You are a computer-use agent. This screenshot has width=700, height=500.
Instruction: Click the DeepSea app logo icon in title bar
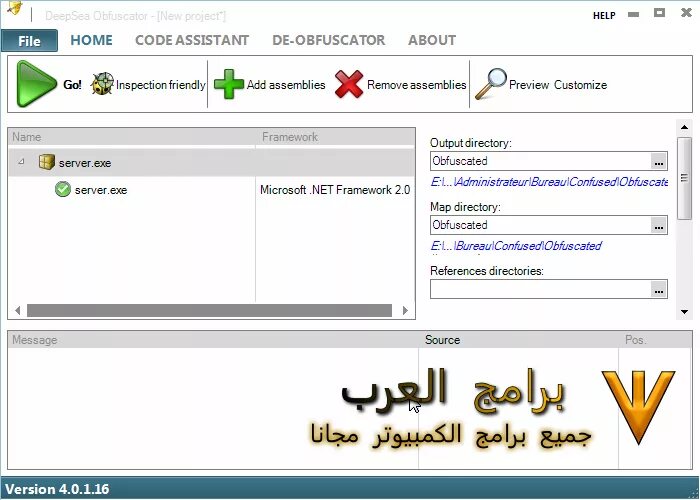click(15, 8)
